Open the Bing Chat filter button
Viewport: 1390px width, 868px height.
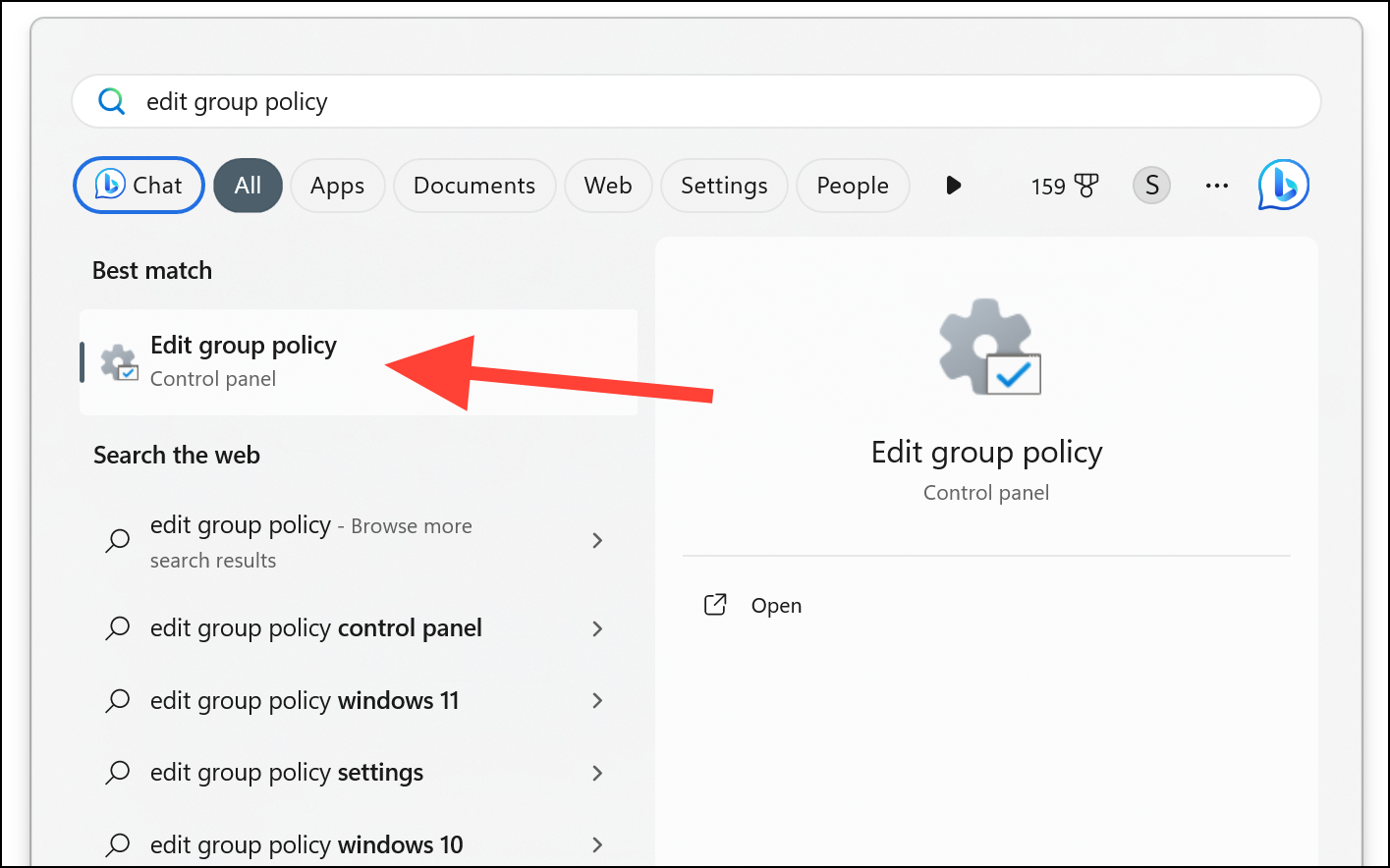click(139, 186)
